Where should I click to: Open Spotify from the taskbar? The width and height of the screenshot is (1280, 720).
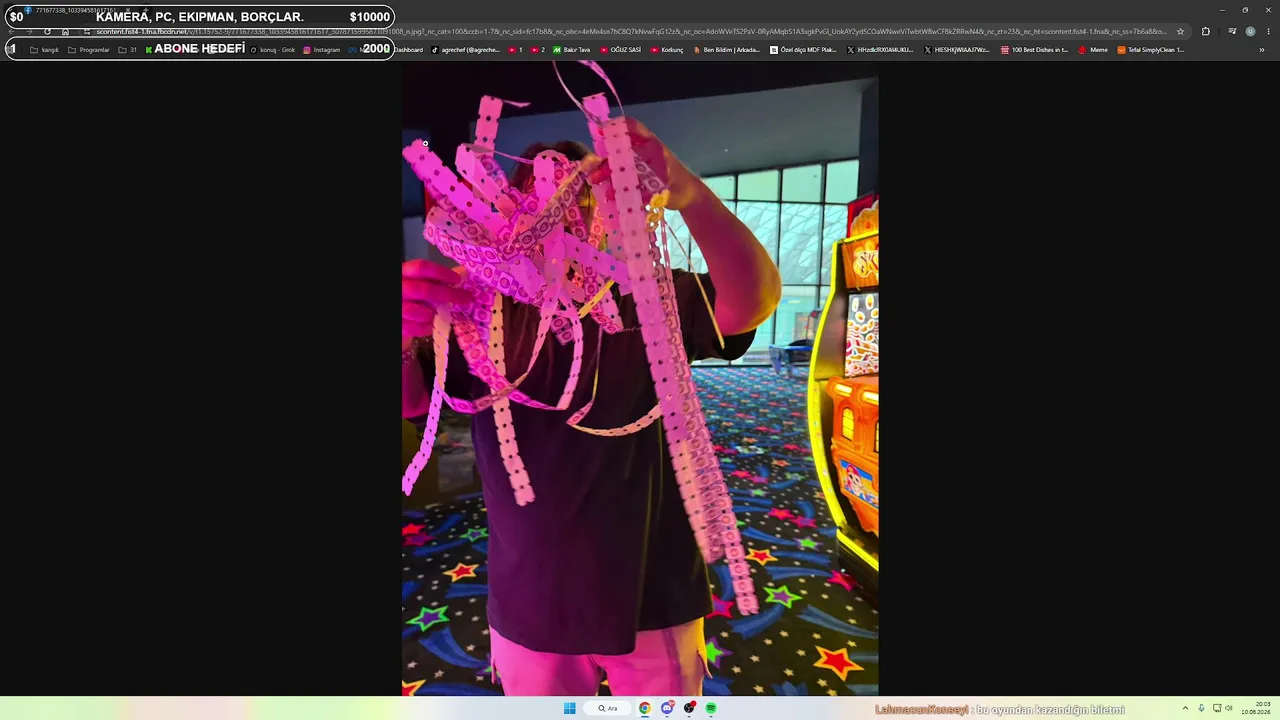[711, 708]
